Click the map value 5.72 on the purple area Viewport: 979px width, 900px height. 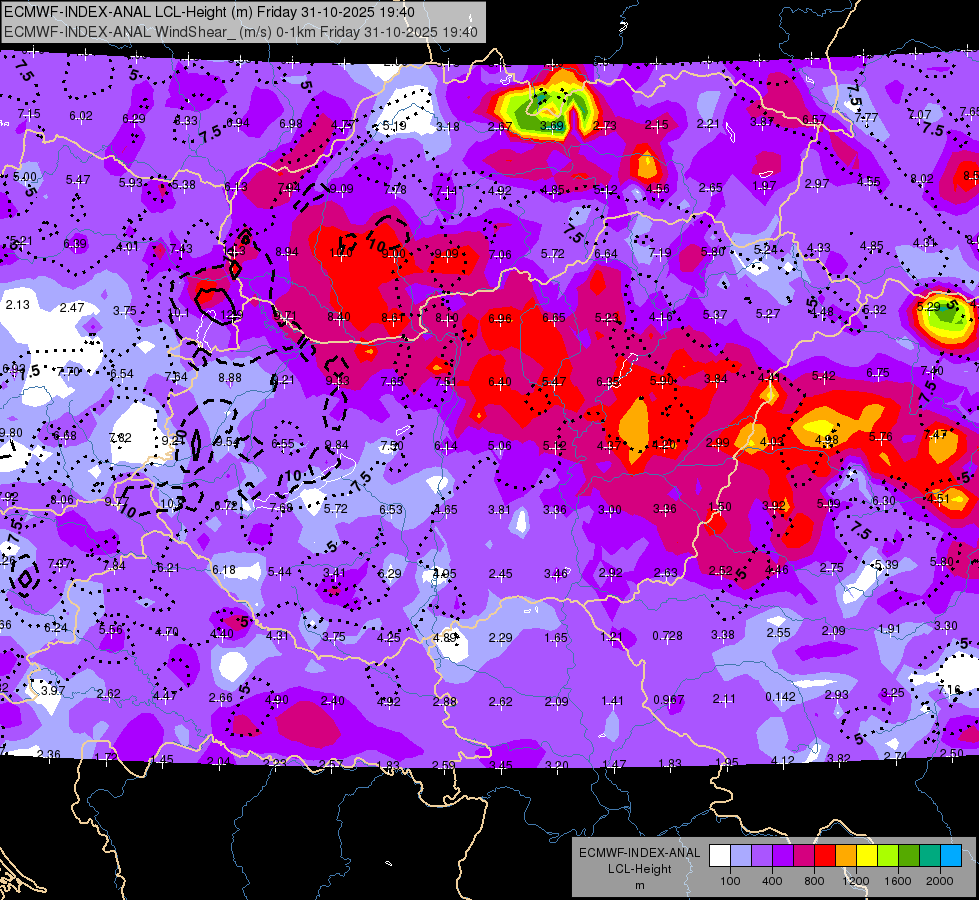pyautogui.click(x=553, y=254)
